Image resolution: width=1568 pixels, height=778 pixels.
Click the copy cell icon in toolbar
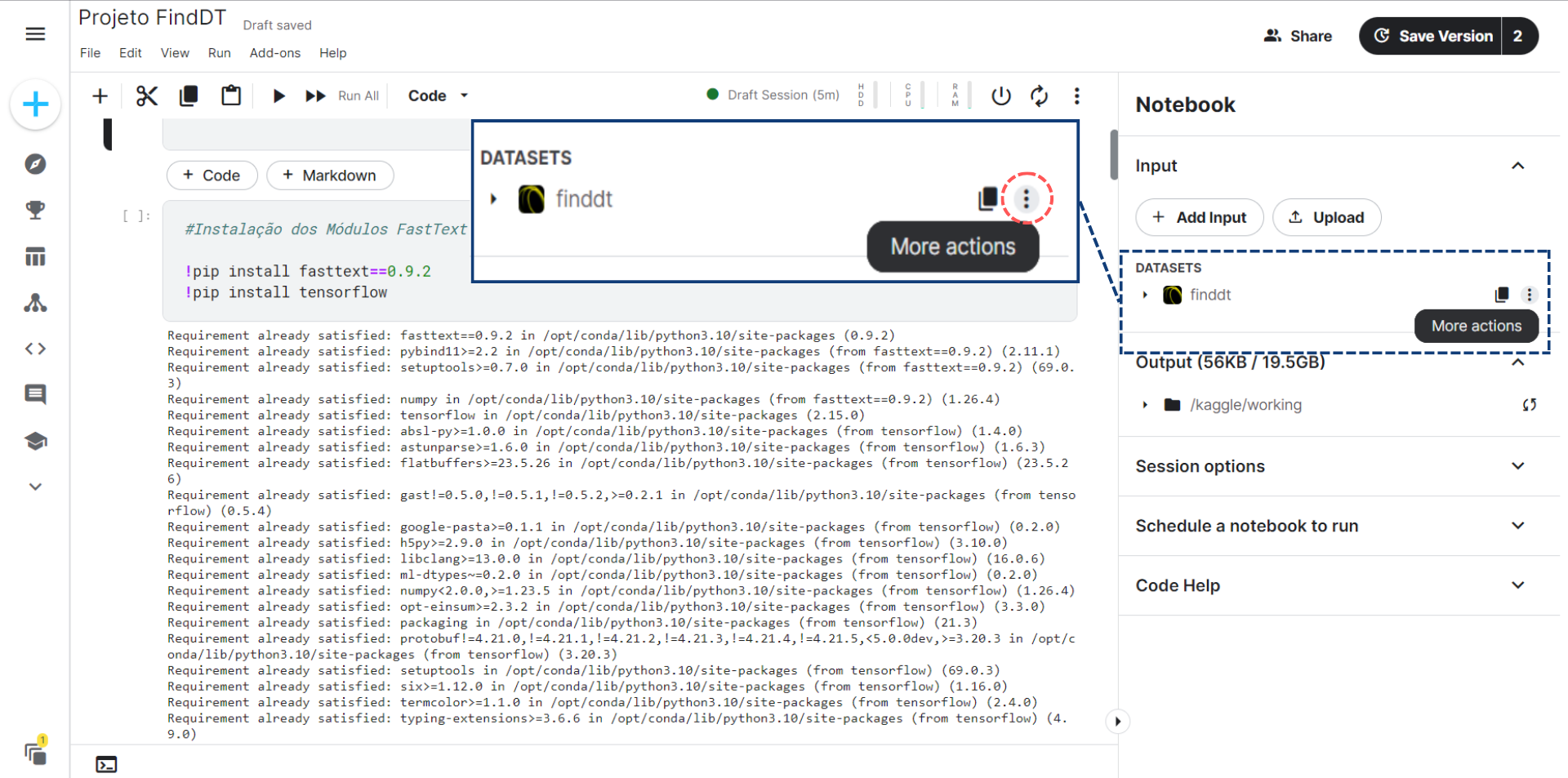pyautogui.click(x=189, y=96)
